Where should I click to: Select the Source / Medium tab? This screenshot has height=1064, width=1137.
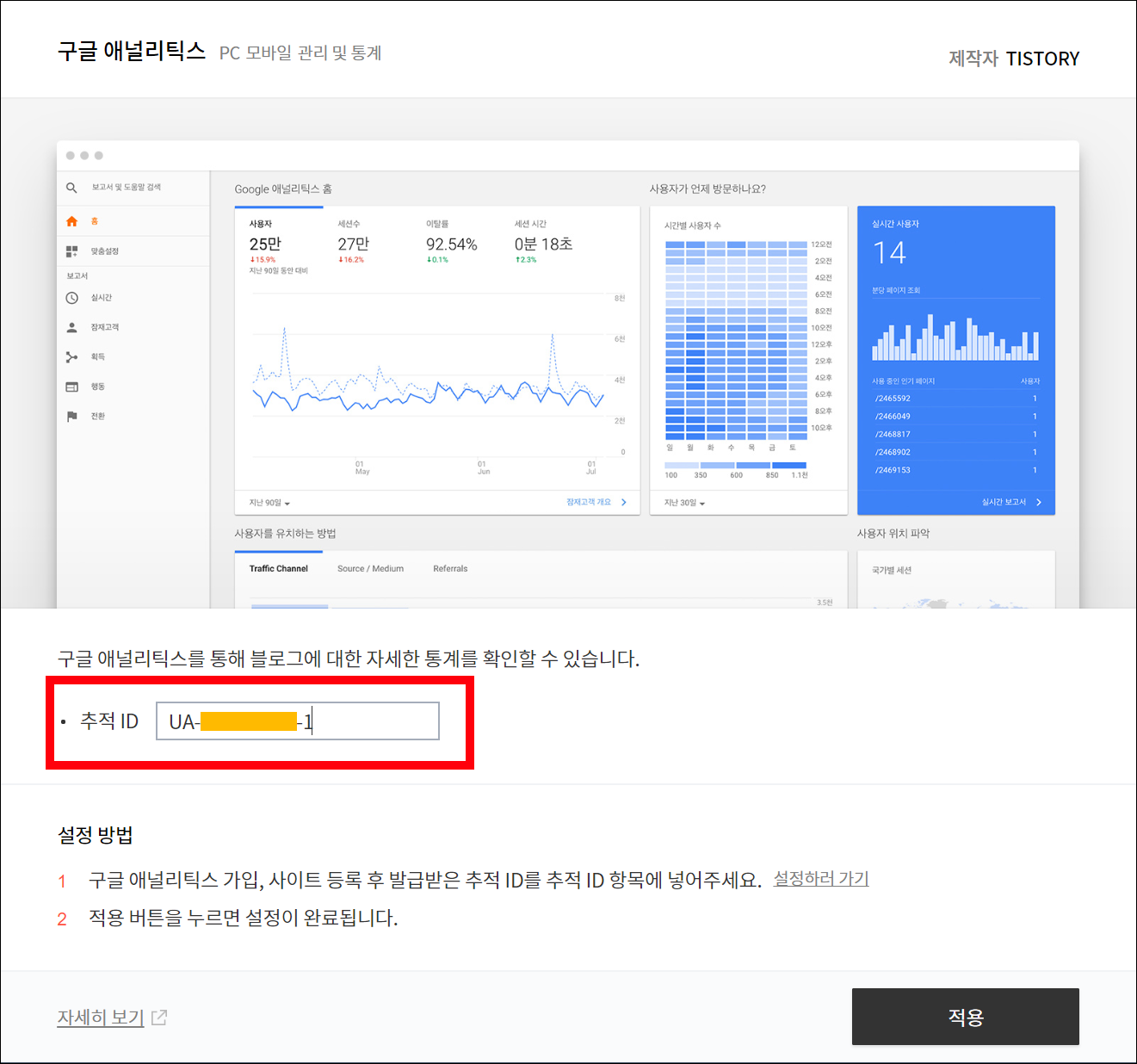click(x=370, y=568)
